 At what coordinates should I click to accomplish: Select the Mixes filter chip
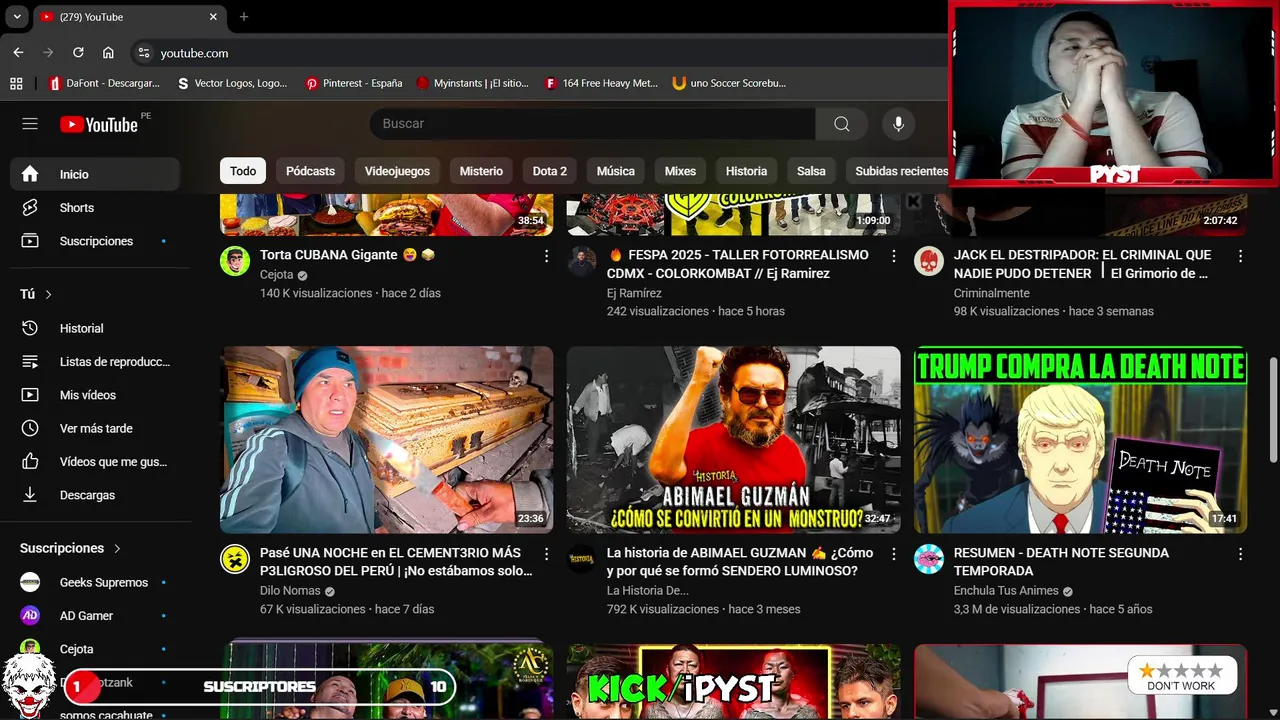(x=680, y=171)
